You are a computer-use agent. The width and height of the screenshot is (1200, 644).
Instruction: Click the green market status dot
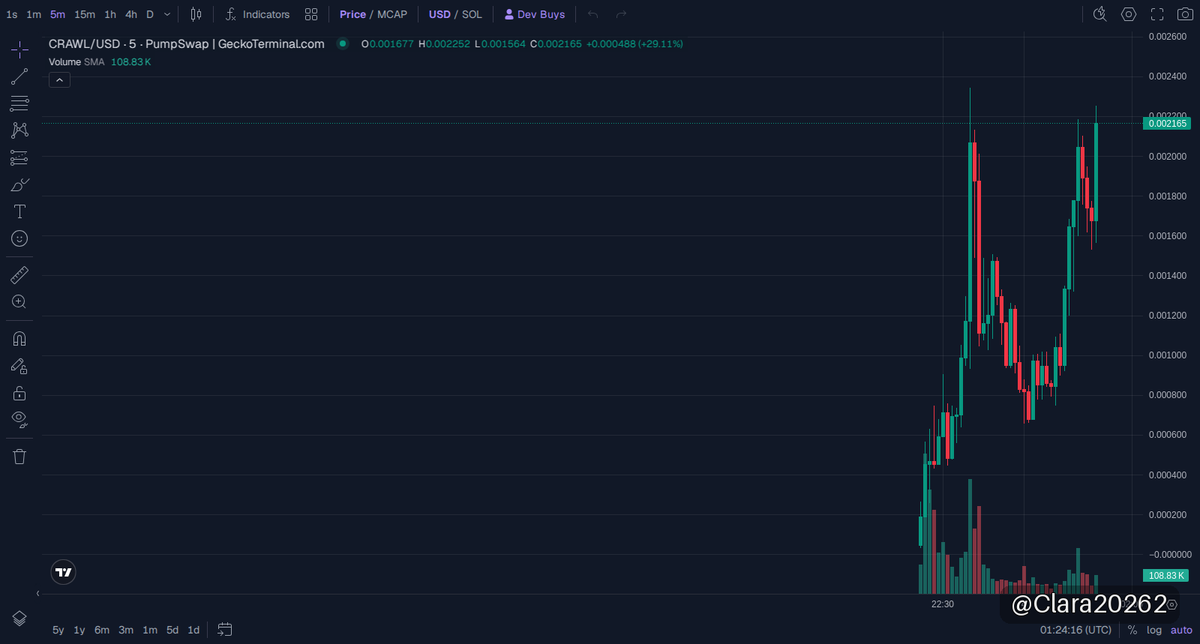[x=343, y=44]
